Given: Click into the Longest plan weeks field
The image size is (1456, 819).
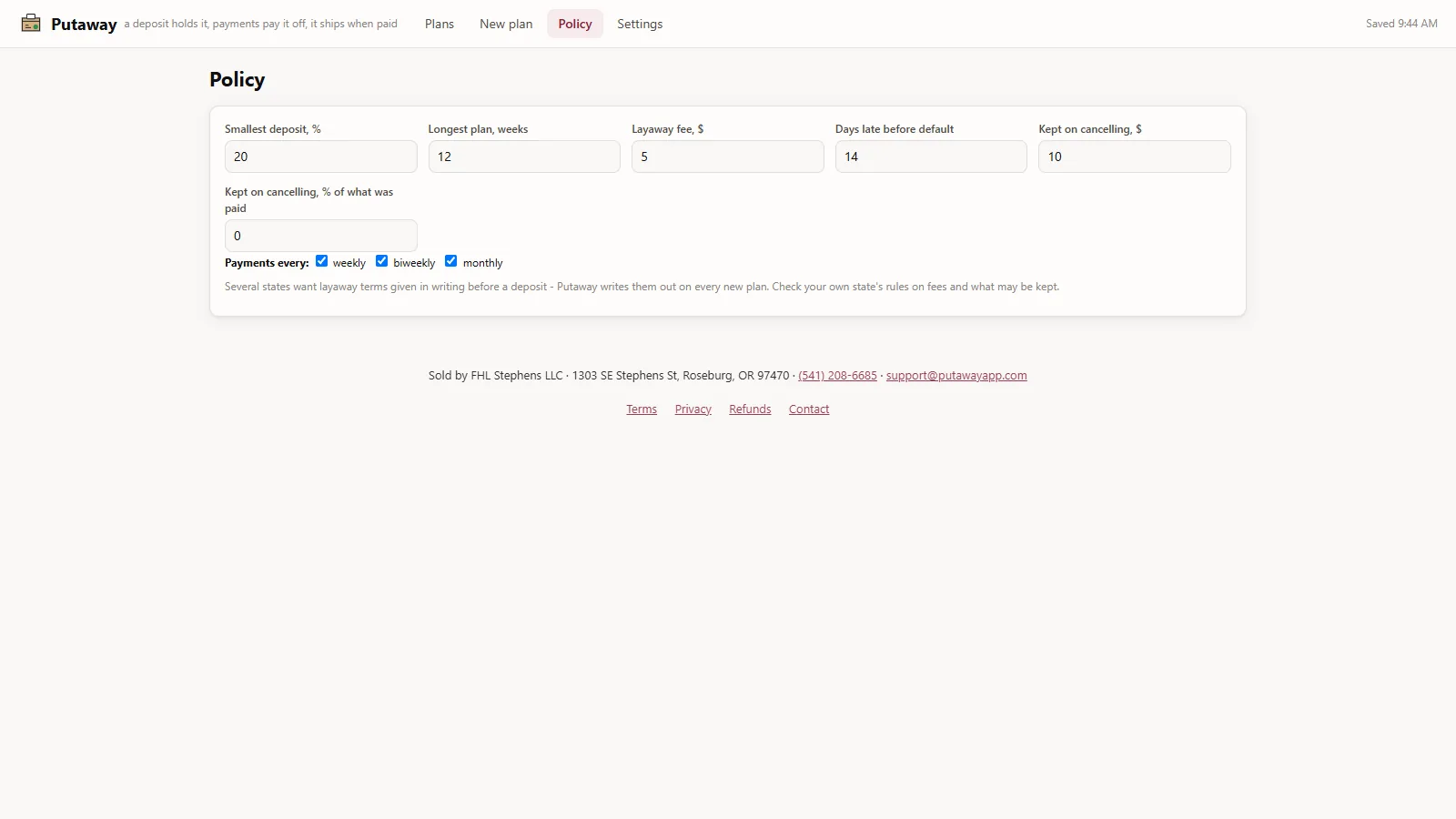Looking at the screenshot, I should pos(524,157).
